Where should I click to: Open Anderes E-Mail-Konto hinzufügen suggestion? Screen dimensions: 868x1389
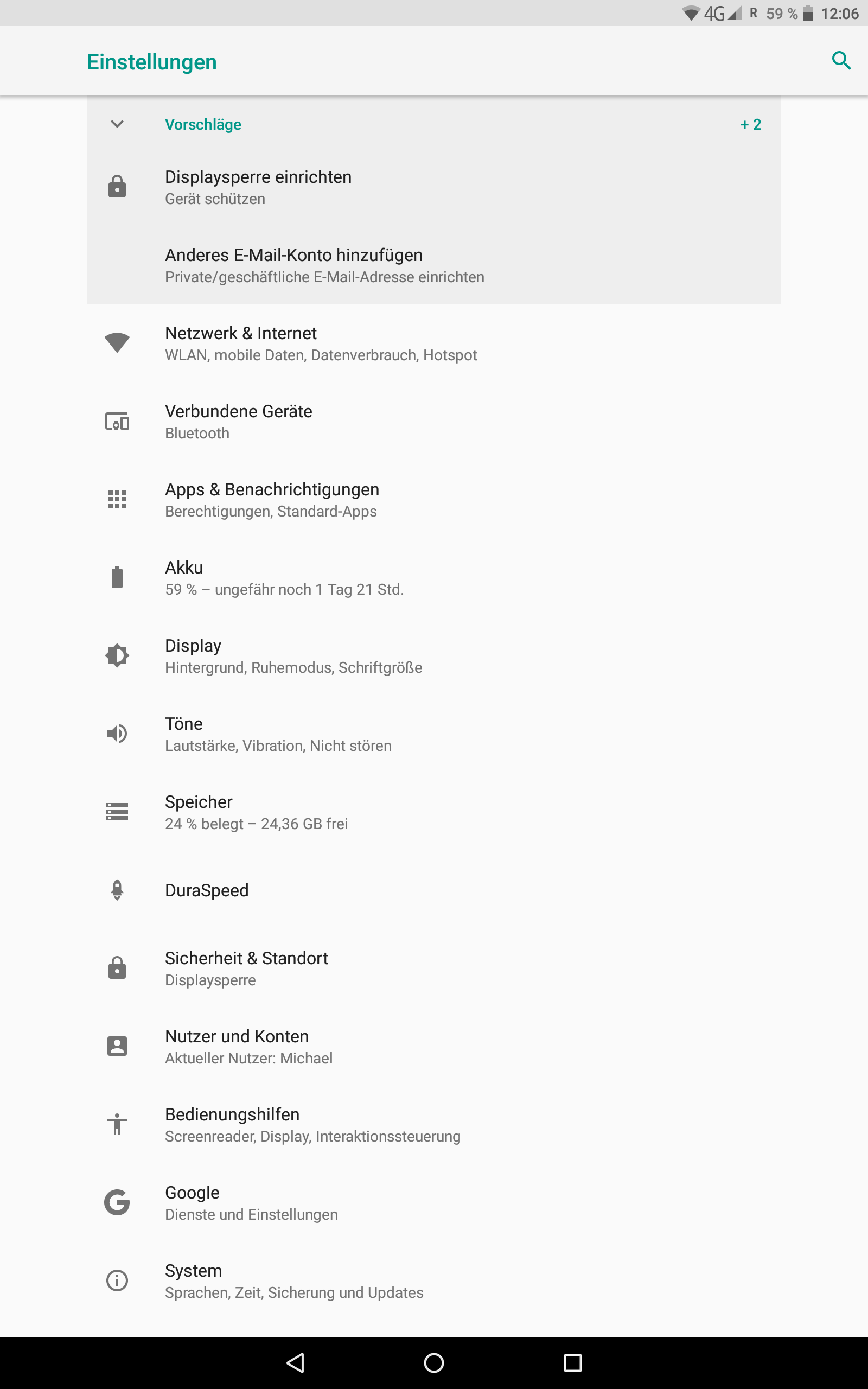[324, 265]
